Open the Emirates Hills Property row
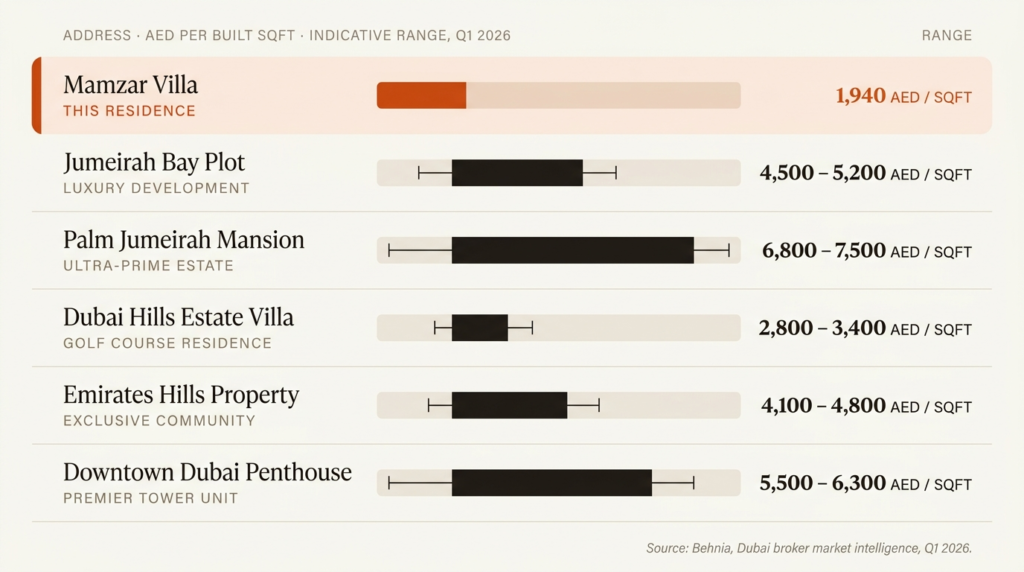This screenshot has width=1024, height=572. tap(512, 405)
